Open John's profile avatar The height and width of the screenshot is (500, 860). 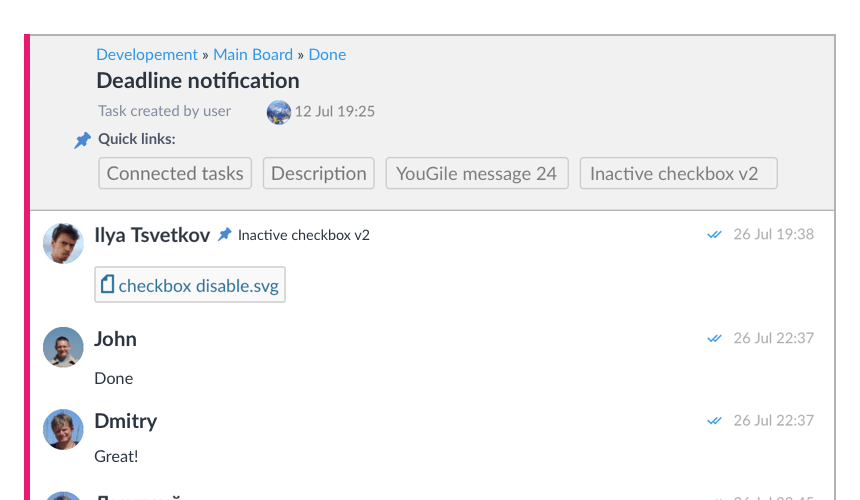(x=63, y=347)
